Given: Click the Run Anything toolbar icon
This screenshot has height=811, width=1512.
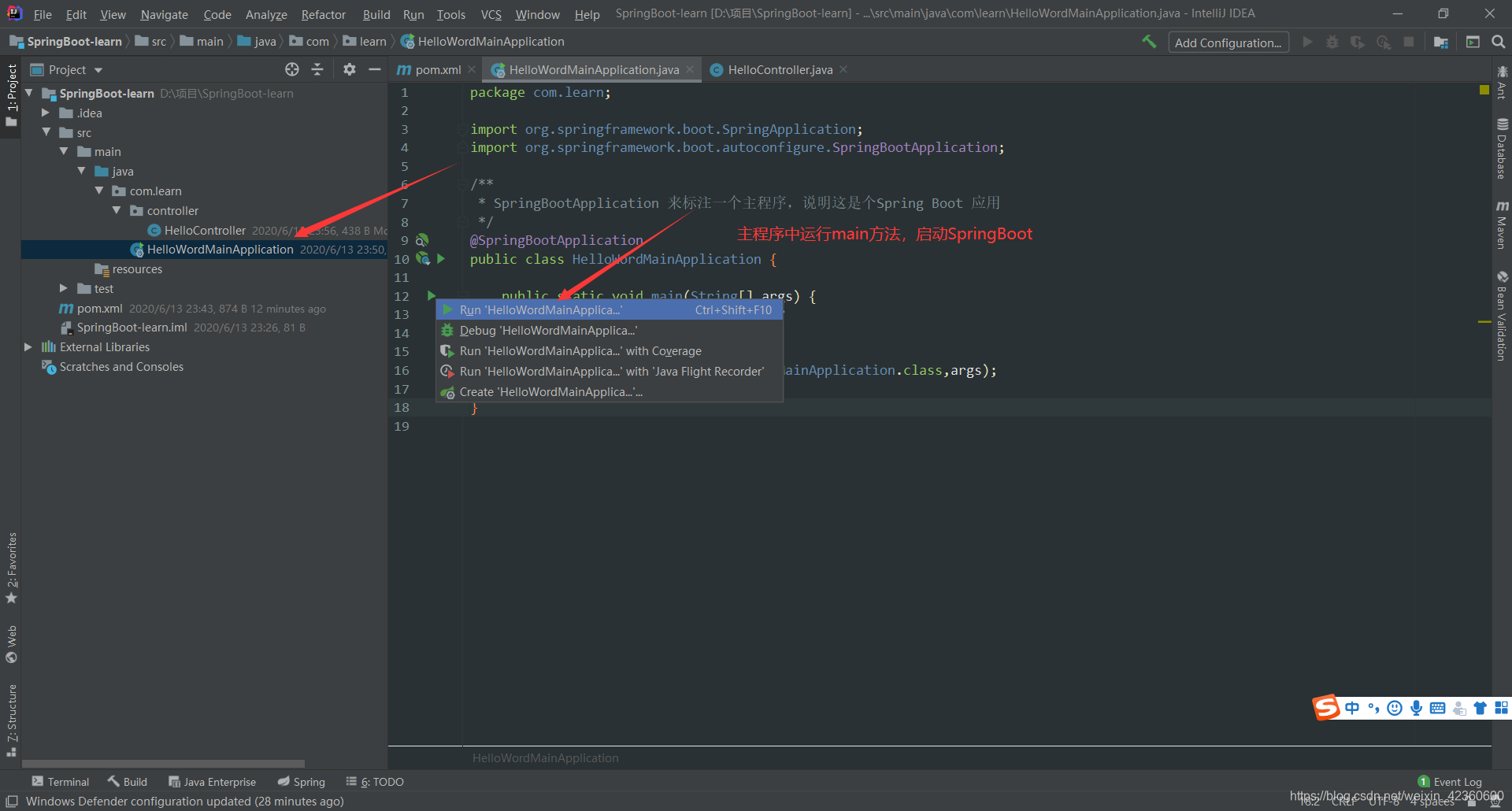Looking at the screenshot, I should [x=1473, y=42].
